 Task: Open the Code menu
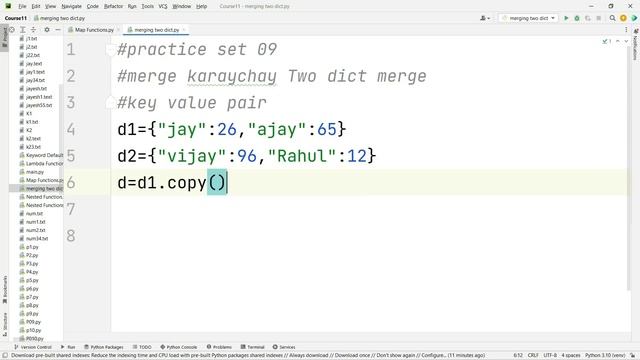(93, 7)
